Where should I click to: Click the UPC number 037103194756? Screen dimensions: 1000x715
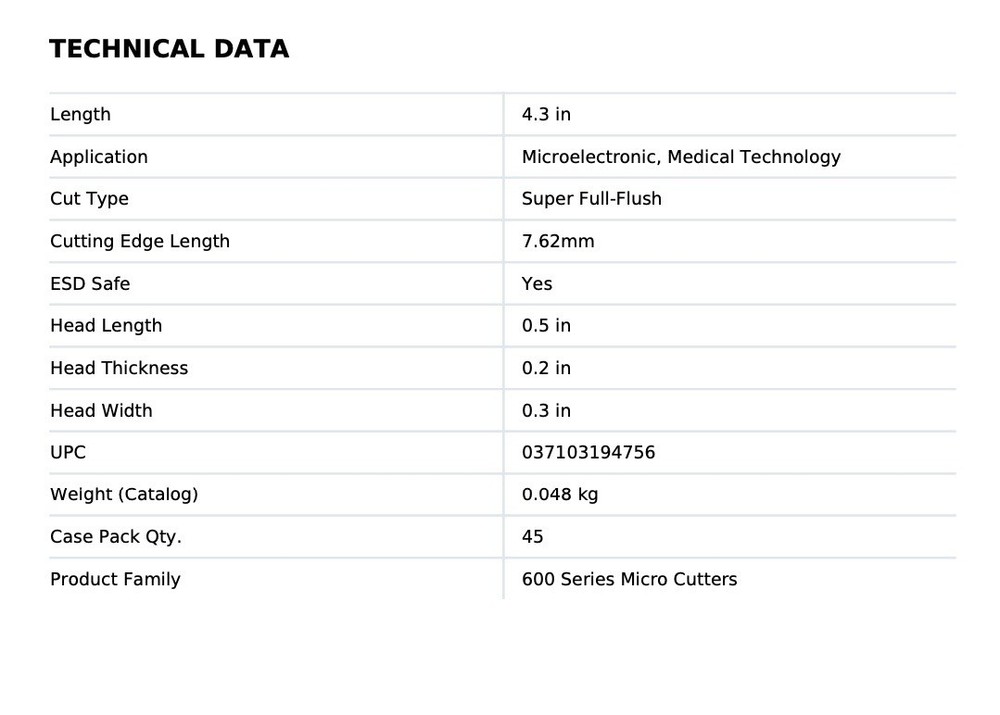pos(588,453)
